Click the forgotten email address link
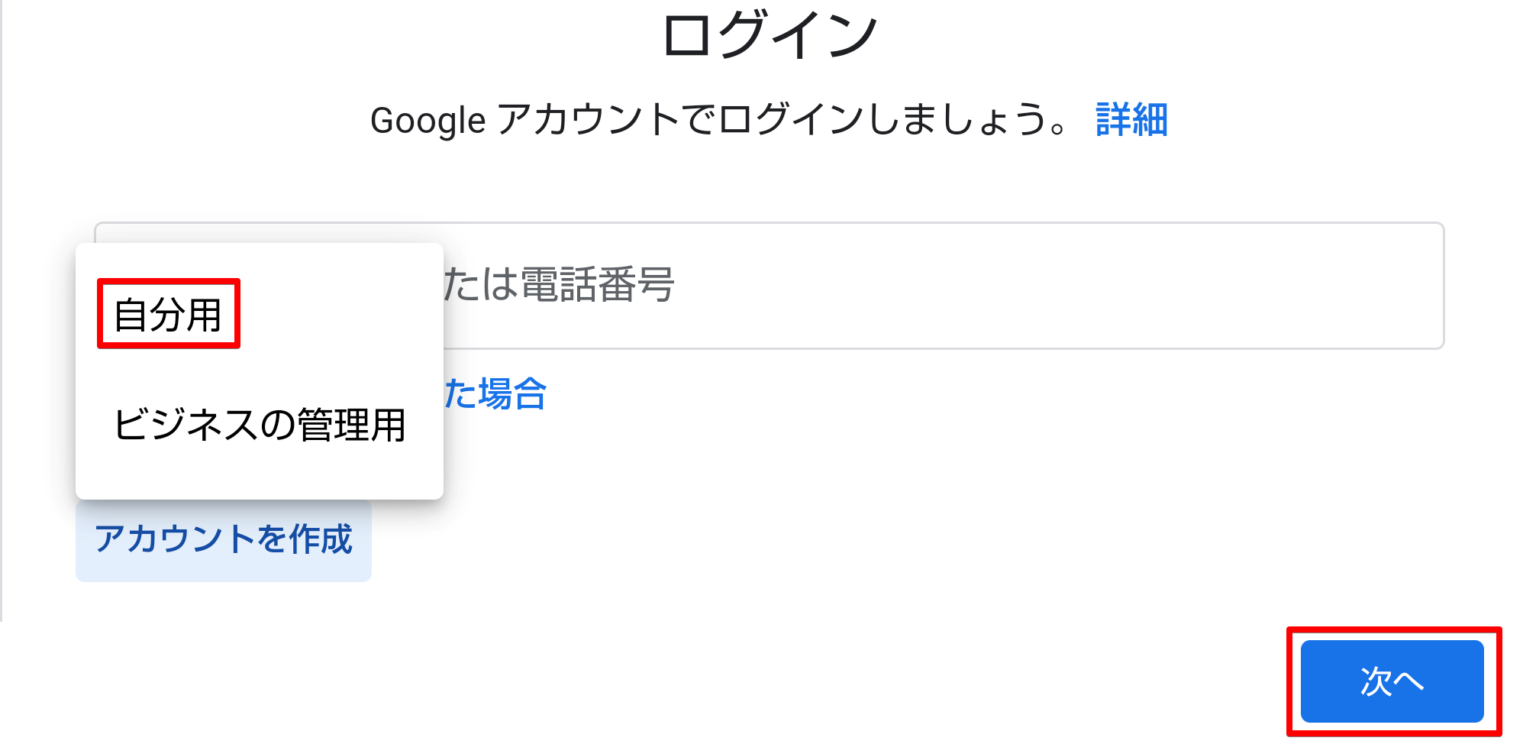 (x=495, y=394)
